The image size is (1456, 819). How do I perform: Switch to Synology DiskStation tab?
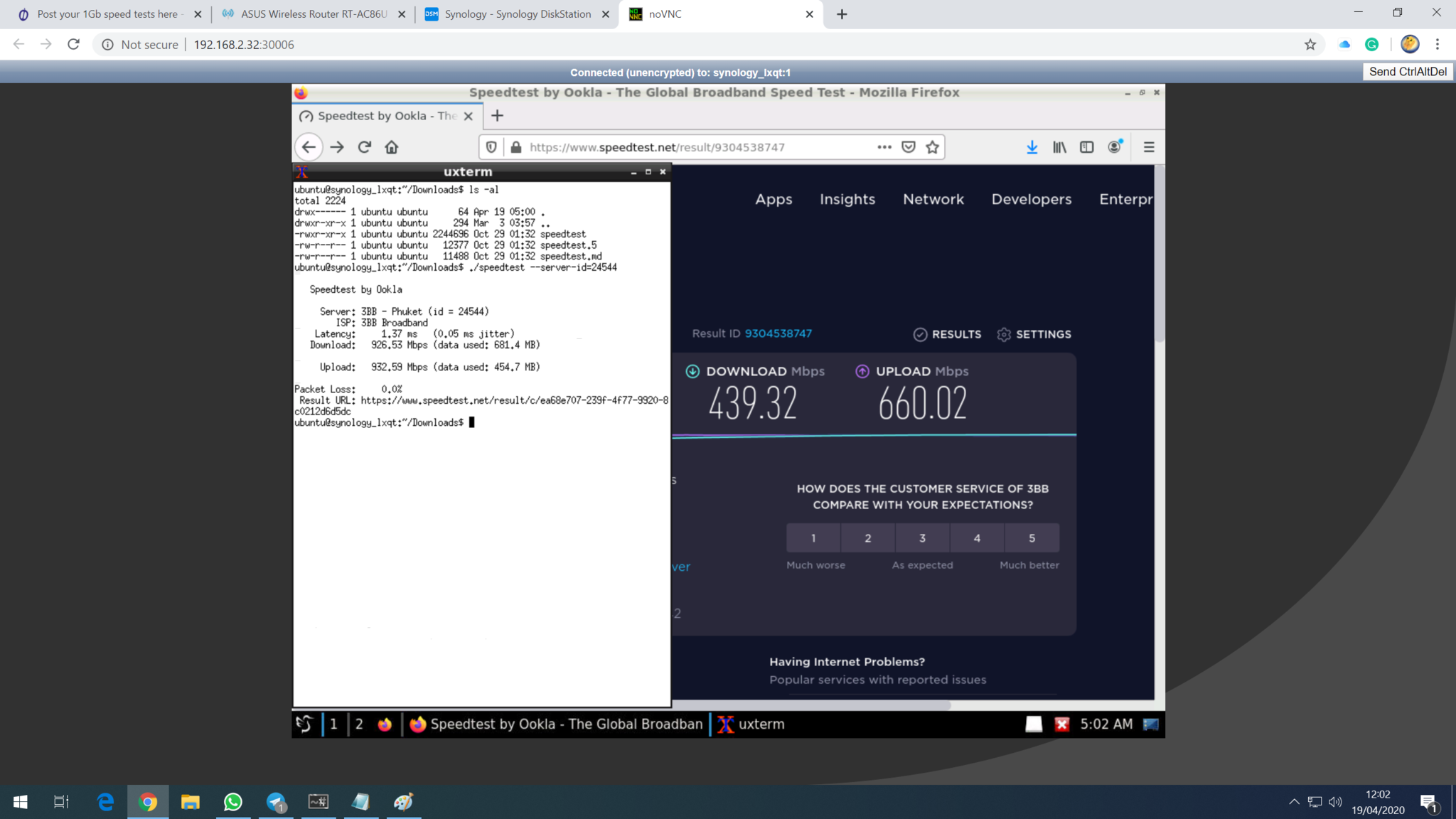pos(518,14)
